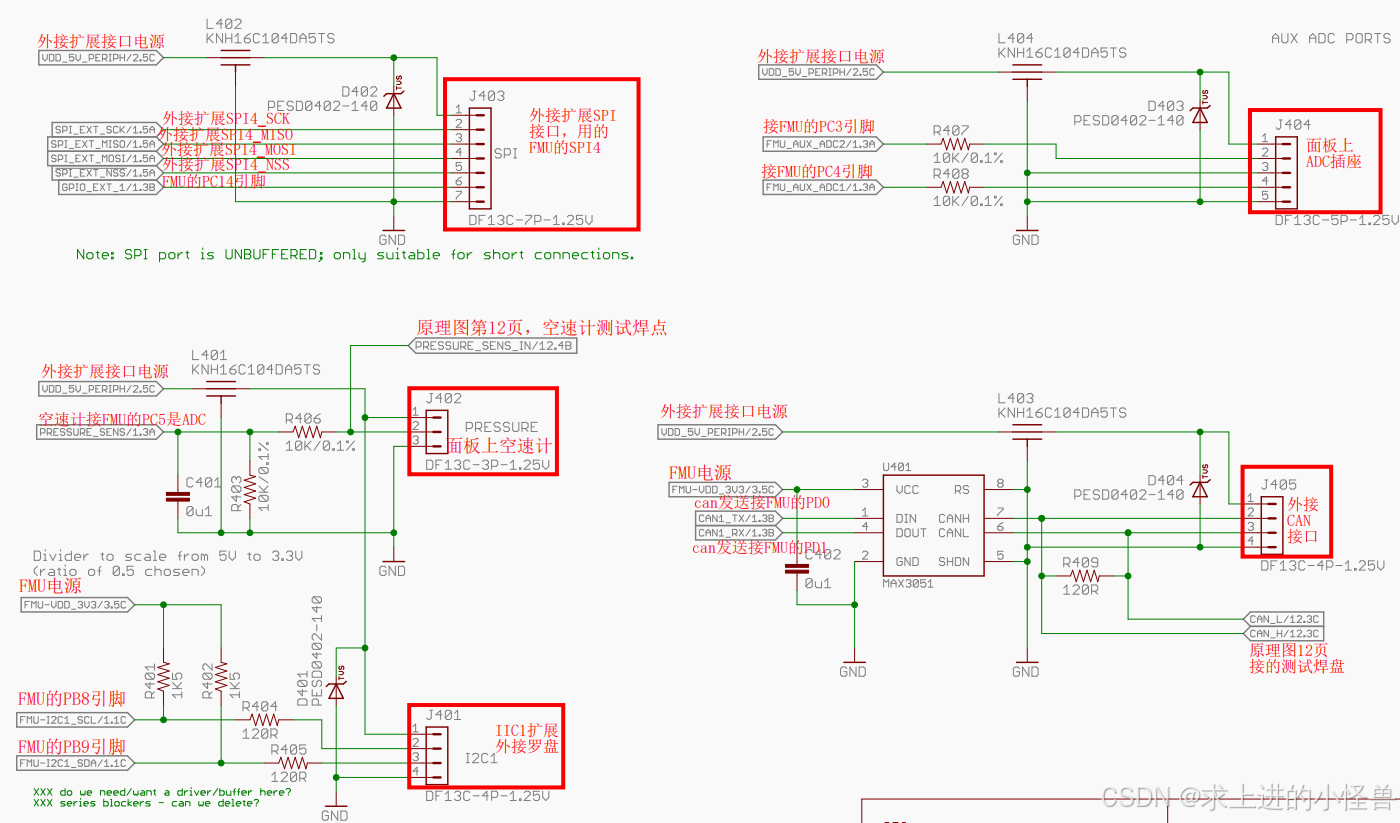
Task: Click the R404 resistor symbol
Action: click(263, 719)
